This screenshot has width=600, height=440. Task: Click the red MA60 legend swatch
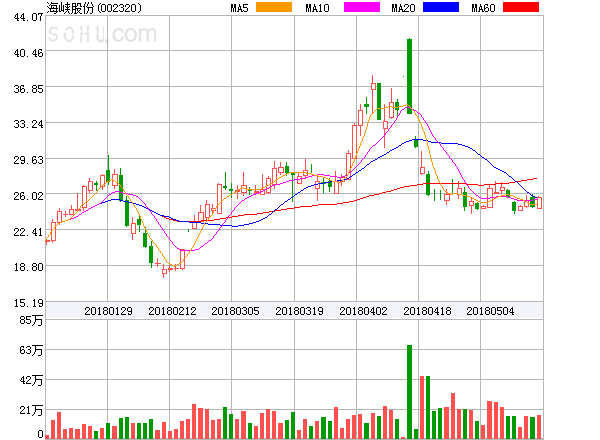[x=521, y=7]
